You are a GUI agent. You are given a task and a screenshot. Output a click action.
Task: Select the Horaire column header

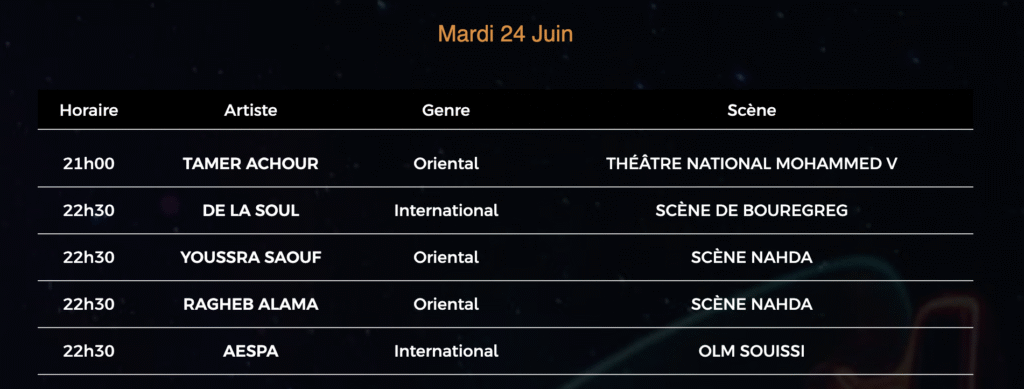pos(89,110)
